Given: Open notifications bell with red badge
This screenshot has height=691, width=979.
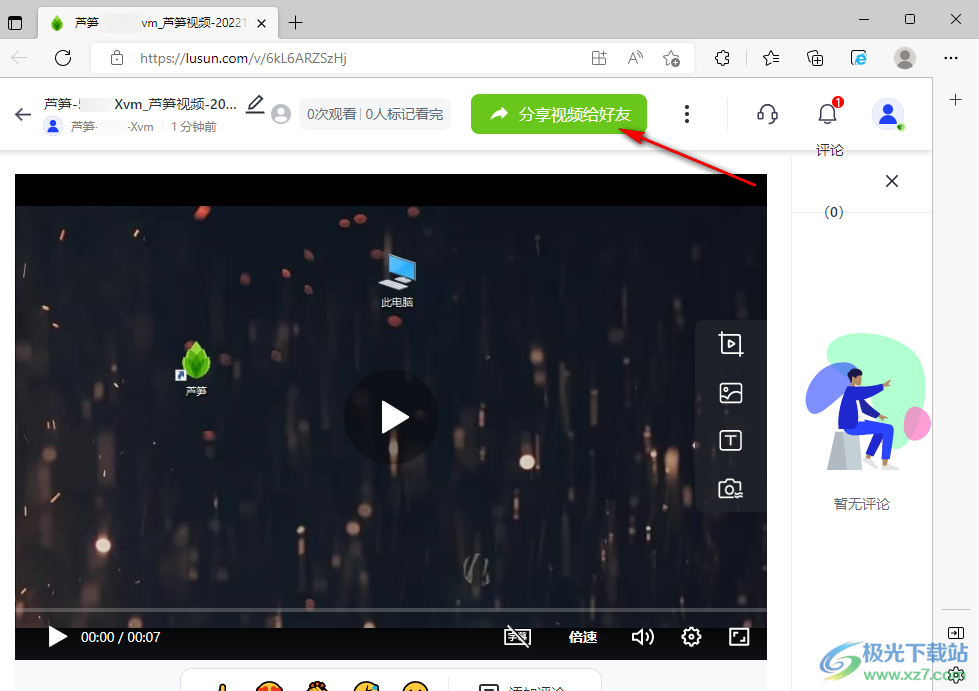Looking at the screenshot, I should pos(829,113).
